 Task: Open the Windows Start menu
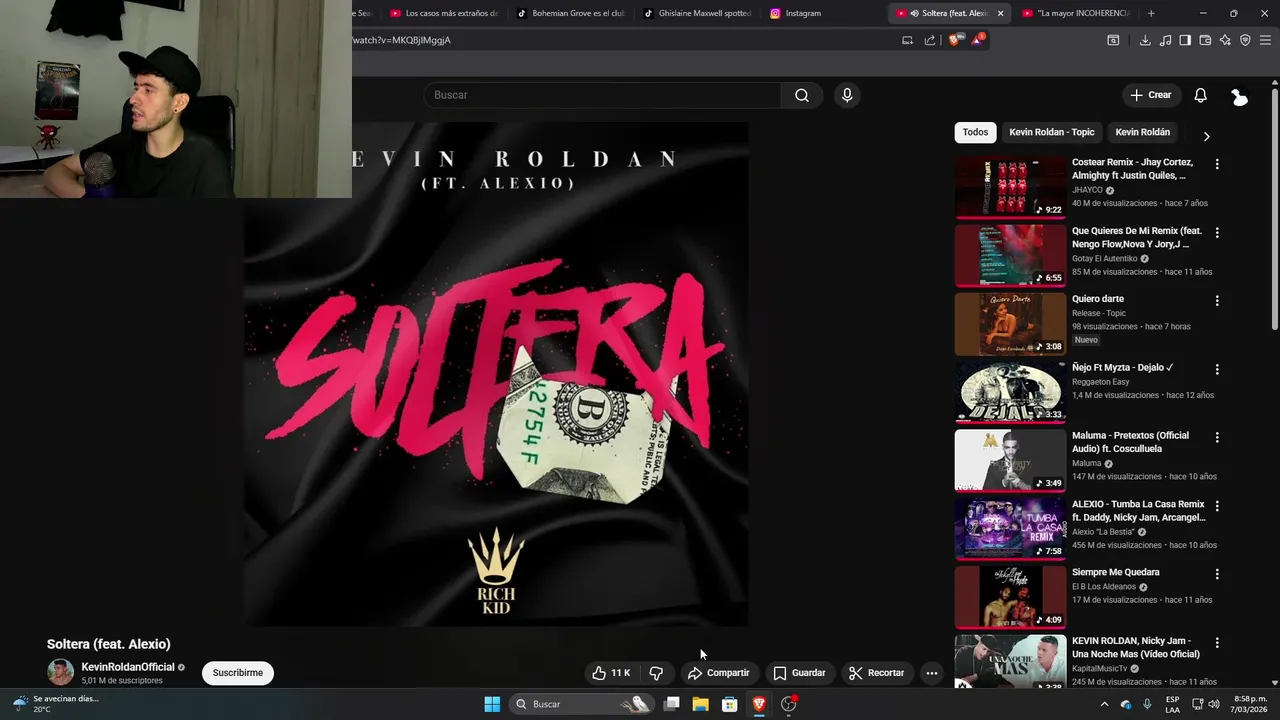(492, 704)
